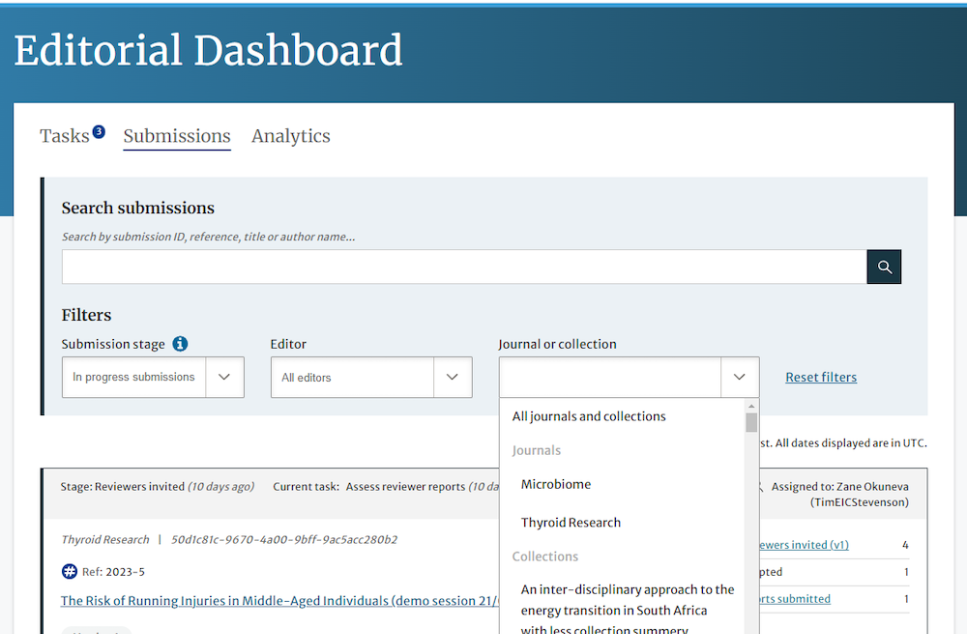Screen dimensions: 967x634
Task: Click the Ref: 2023-5 reference icon
Action: click(69, 572)
